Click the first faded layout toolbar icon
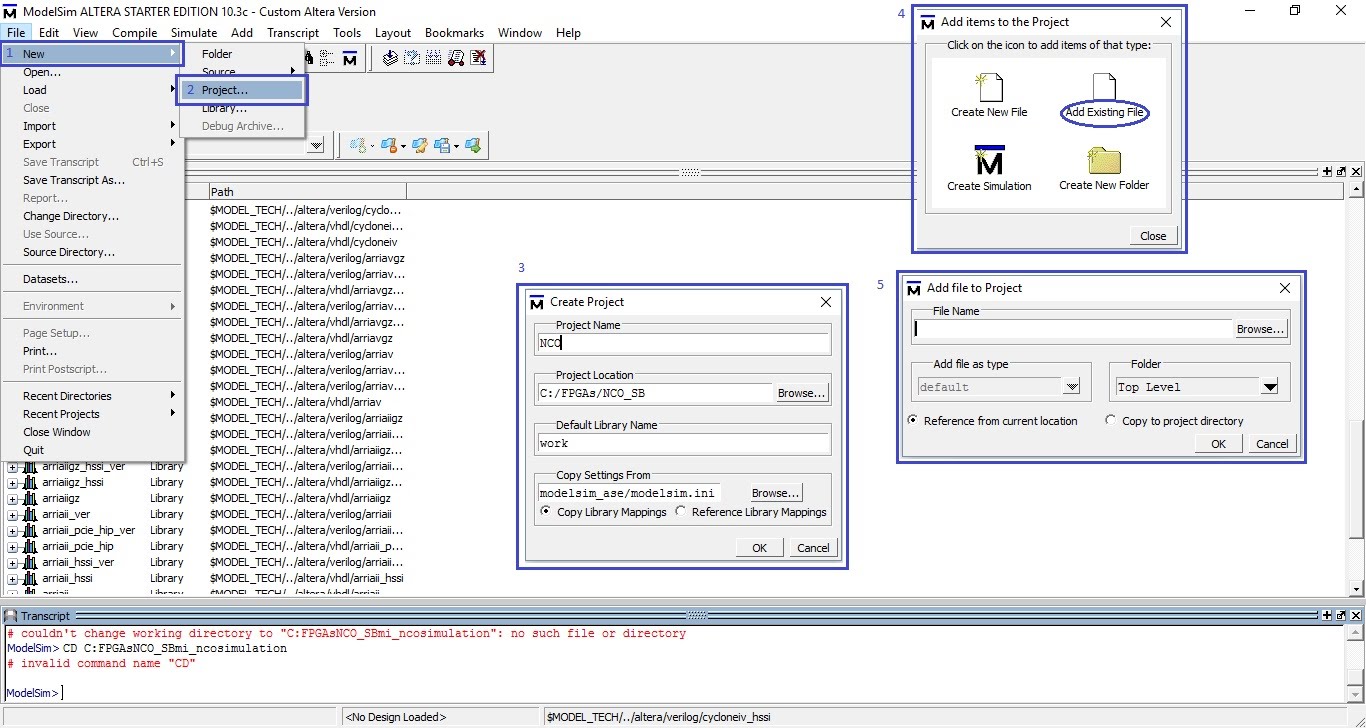This screenshot has height=728, width=1366. tap(357, 146)
